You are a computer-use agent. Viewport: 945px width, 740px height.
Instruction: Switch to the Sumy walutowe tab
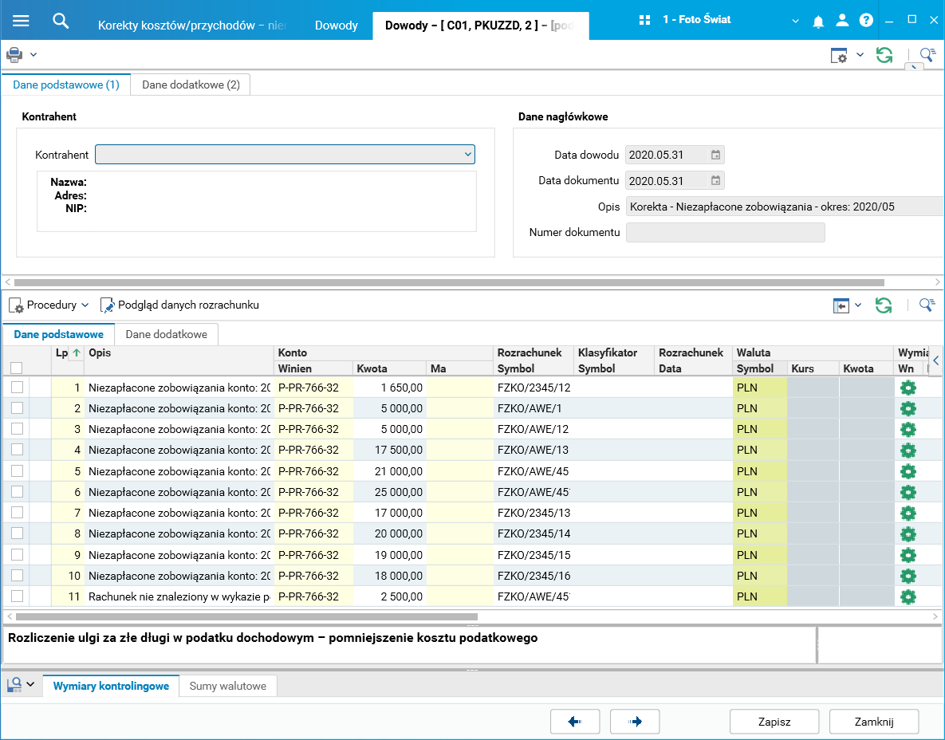(x=227, y=686)
